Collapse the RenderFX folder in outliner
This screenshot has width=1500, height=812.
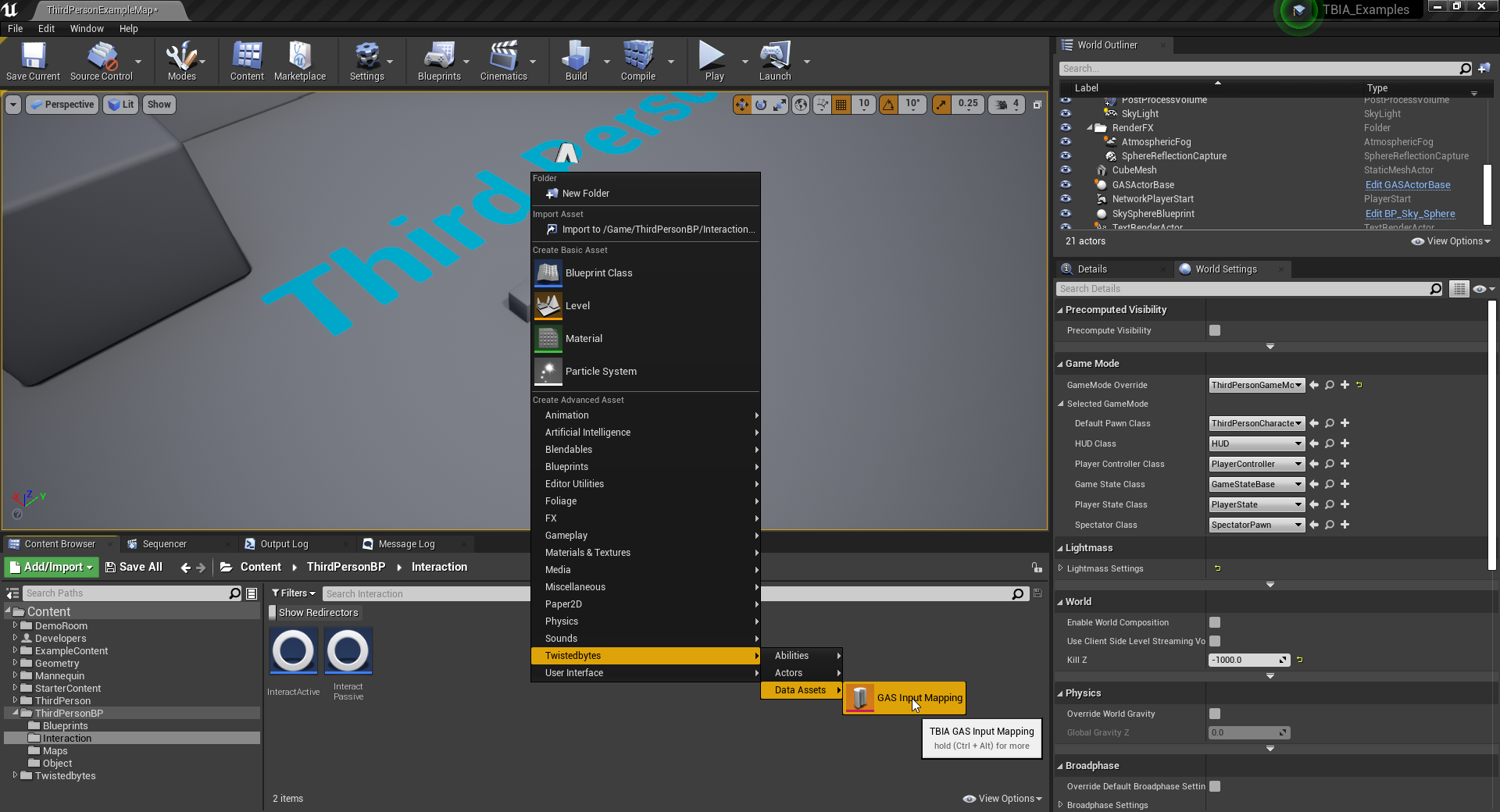click(1090, 128)
